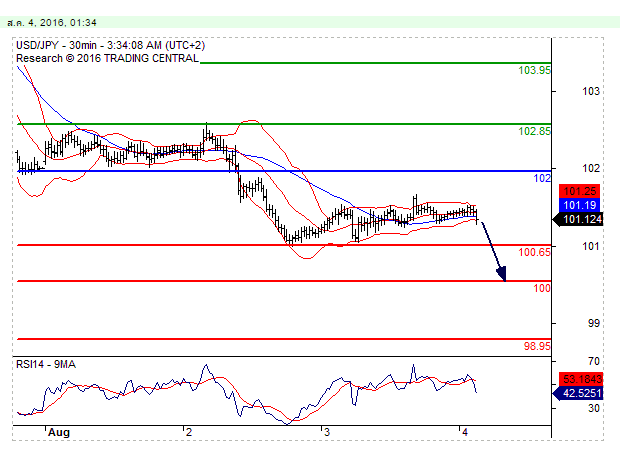Select the 98.95 support level label

point(537,346)
